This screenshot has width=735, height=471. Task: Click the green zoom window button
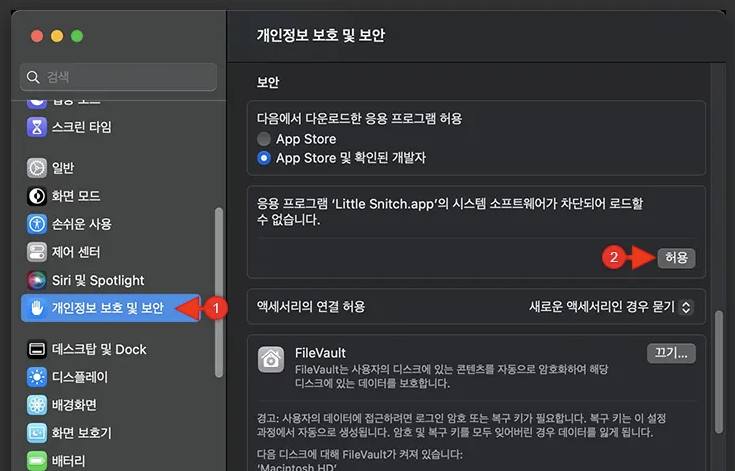point(77,36)
